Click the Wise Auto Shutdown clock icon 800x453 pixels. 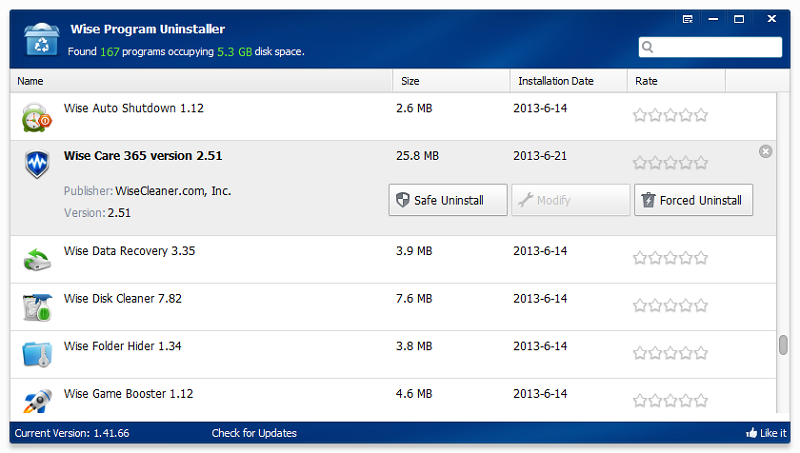pos(37,116)
